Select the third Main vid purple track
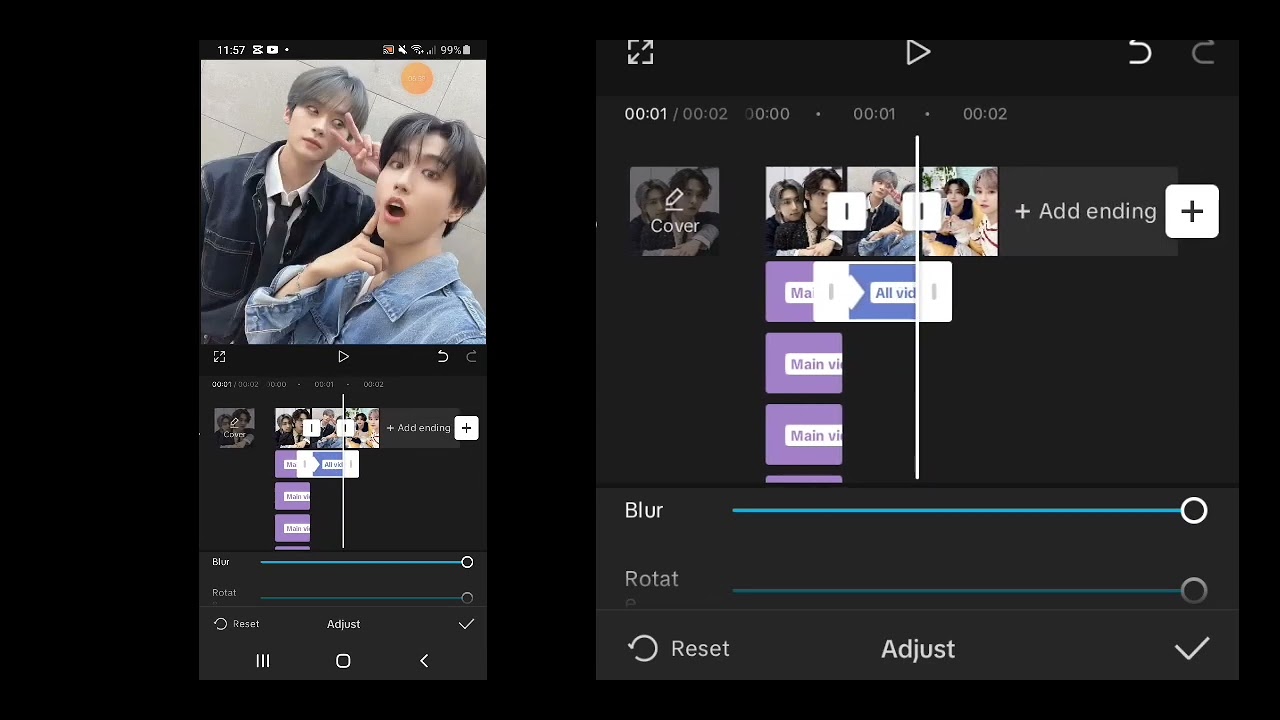The width and height of the screenshot is (1280, 720). pyautogui.click(x=804, y=435)
